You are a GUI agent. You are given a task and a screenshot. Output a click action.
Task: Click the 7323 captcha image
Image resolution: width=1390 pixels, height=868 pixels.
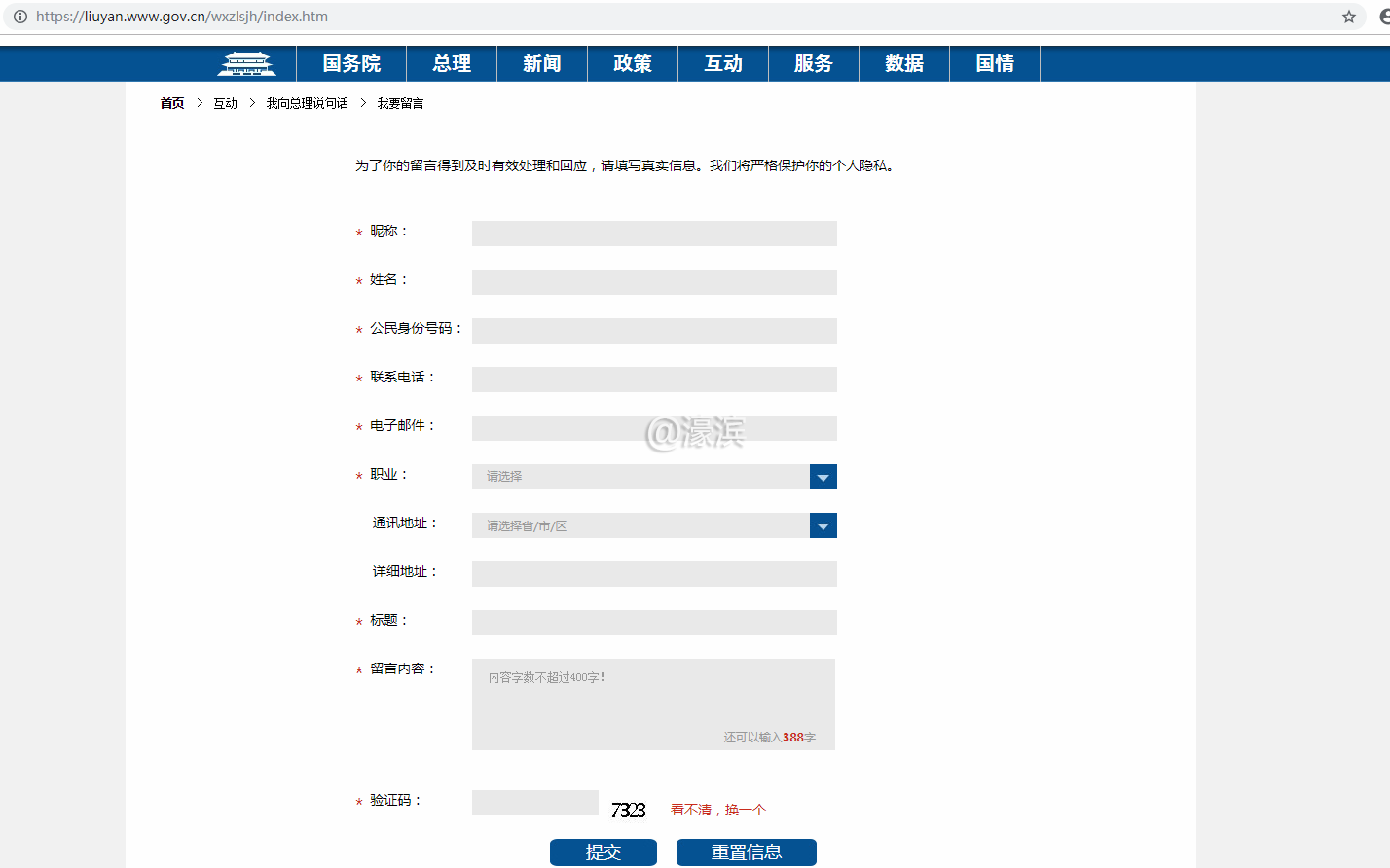pos(628,810)
